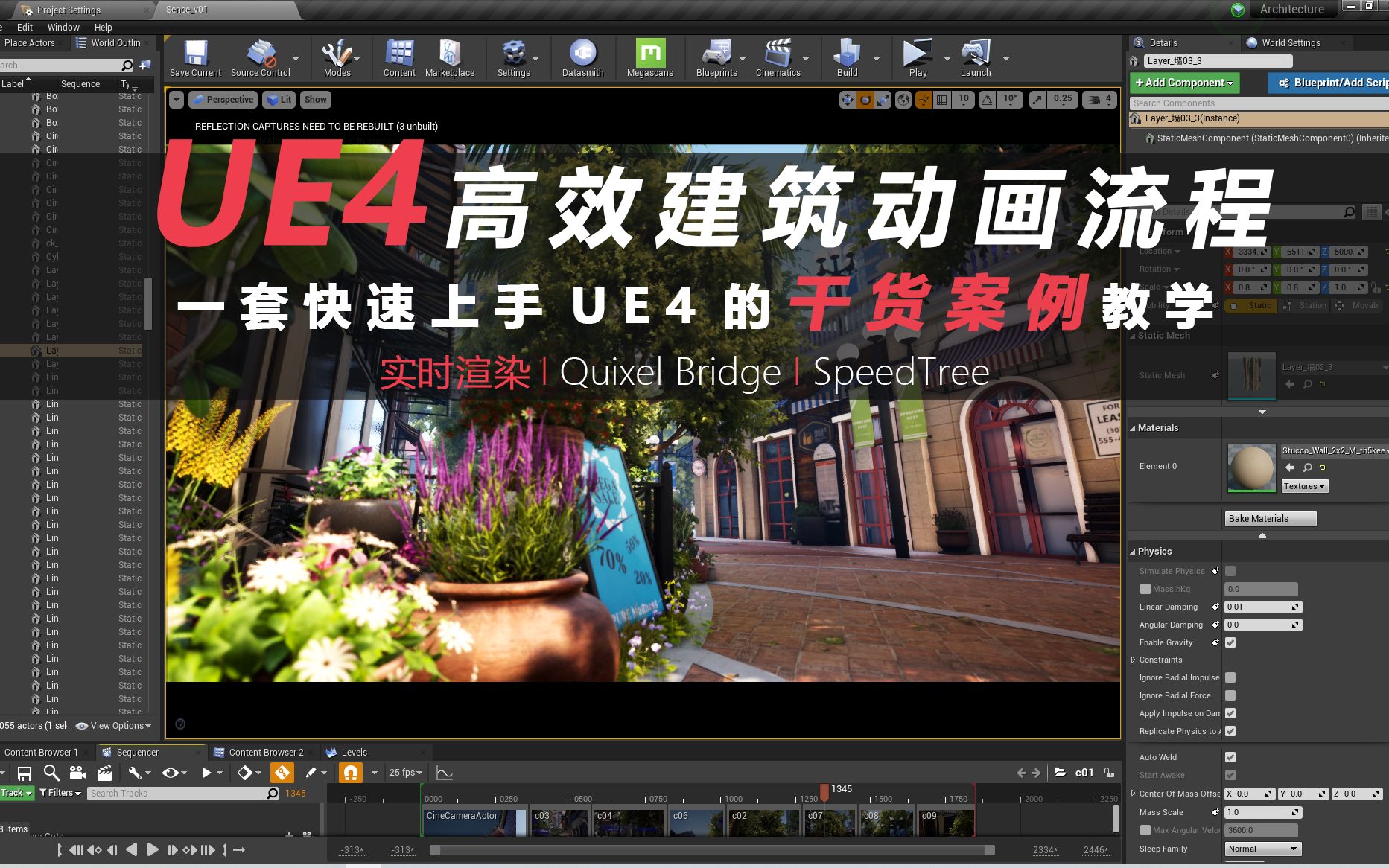Open the Sequencer Filters dropdown

60,793
